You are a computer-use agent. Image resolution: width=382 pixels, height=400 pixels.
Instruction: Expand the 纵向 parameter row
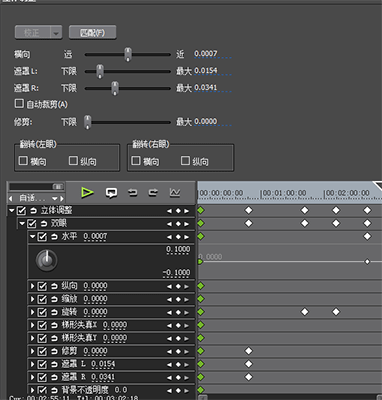pyautogui.click(x=32, y=286)
